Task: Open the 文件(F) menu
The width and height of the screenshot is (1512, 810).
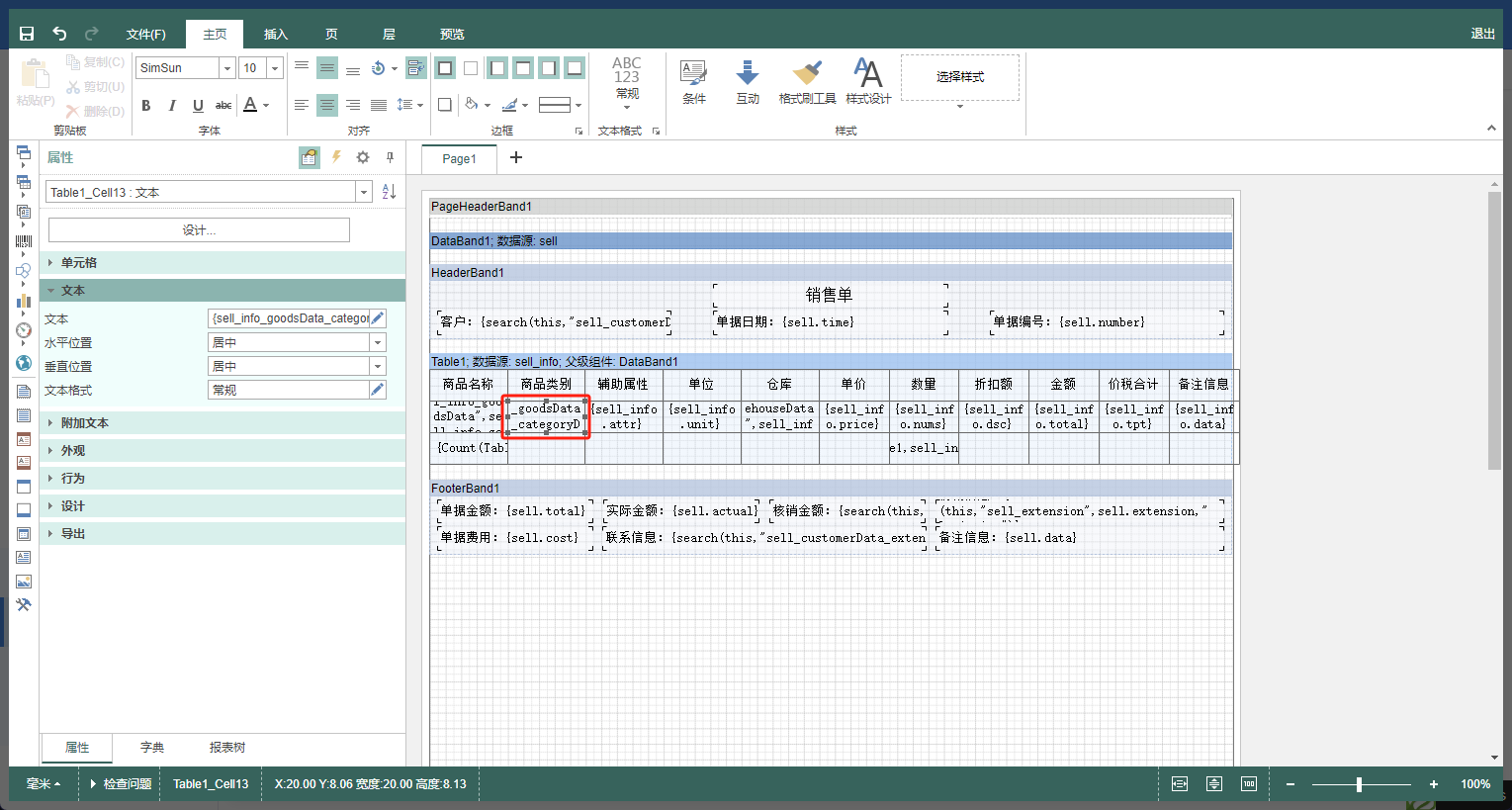Action: pyautogui.click(x=146, y=34)
